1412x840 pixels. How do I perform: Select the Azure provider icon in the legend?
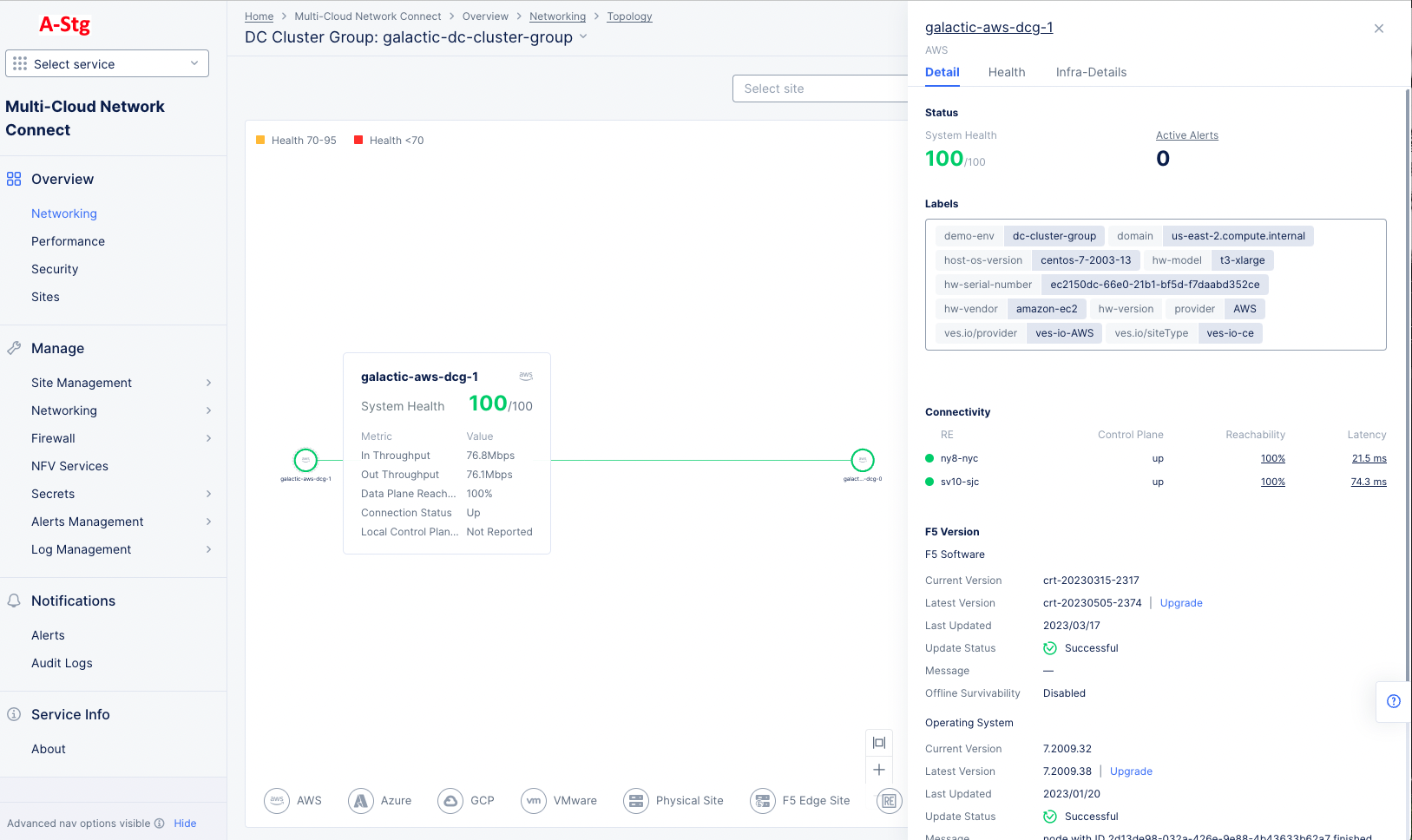(x=361, y=800)
